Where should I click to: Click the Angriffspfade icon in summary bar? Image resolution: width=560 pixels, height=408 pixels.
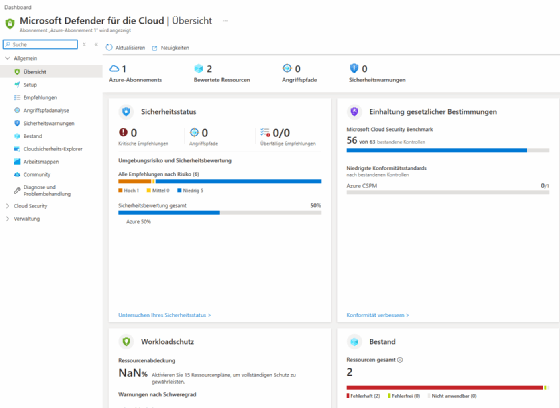pyautogui.click(x=287, y=68)
